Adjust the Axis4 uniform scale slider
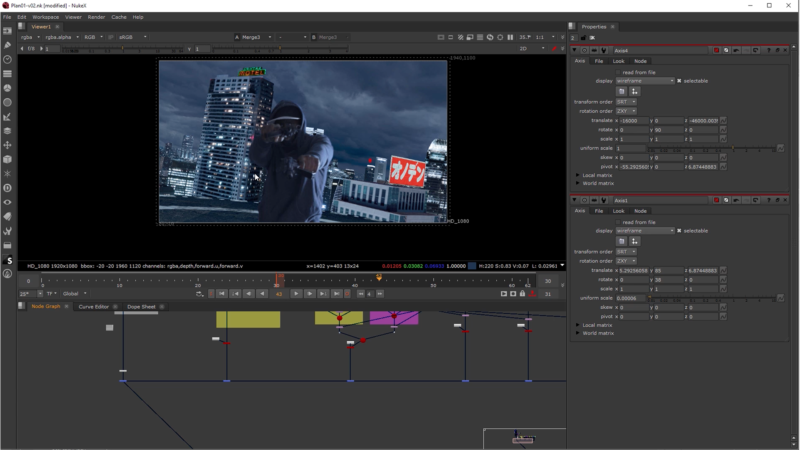This screenshot has height=450, width=800. pos(712,148)
